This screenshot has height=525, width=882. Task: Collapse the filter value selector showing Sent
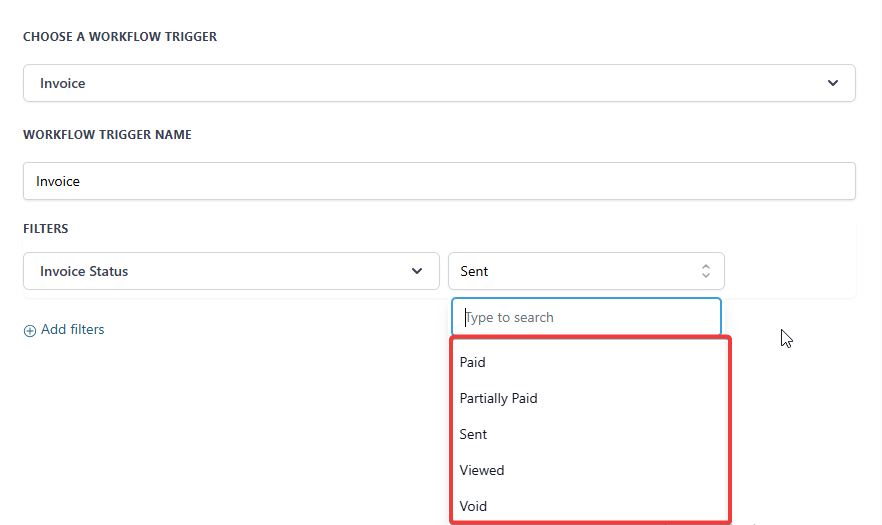[x=586, y=271]
